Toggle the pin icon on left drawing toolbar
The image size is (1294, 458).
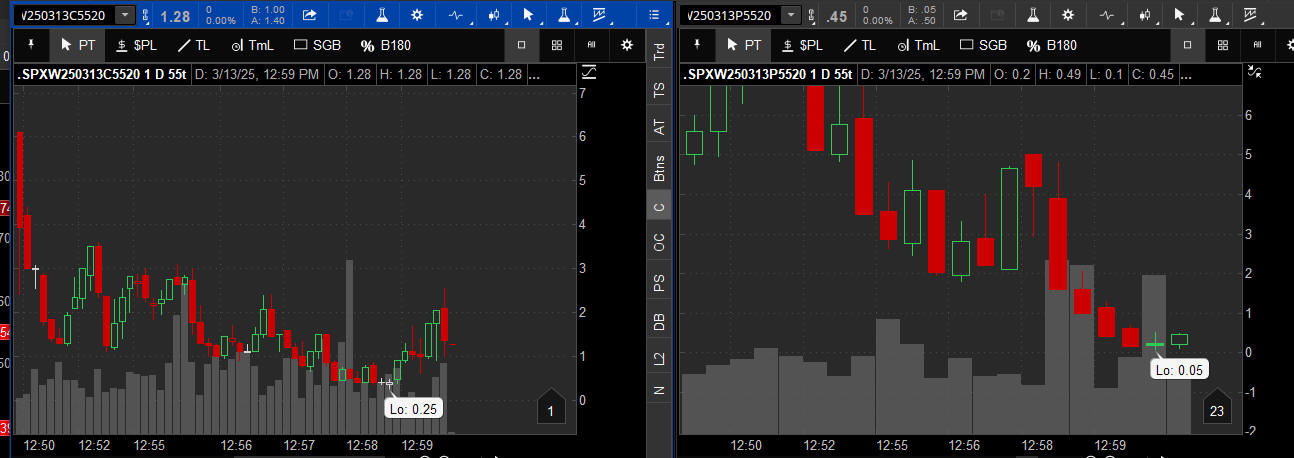(x=32, y=45)
